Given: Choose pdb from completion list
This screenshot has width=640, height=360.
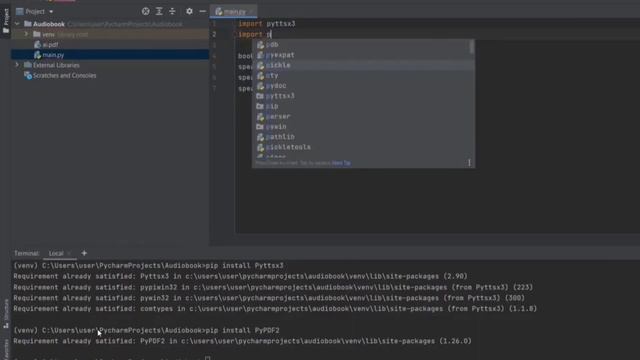Looking at the screenshot, I should [x=363, y=44].
